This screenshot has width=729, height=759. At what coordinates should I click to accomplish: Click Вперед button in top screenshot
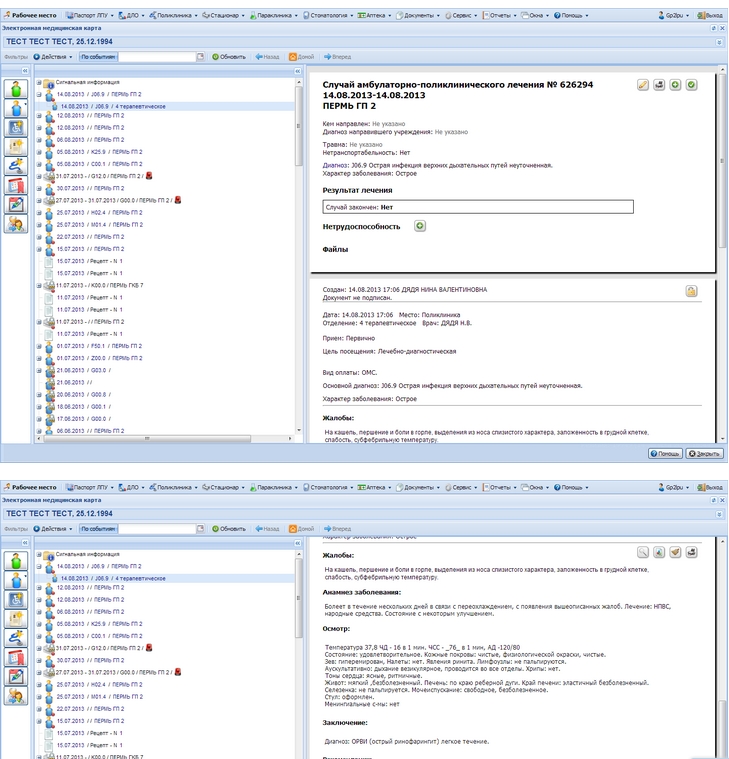(x=337, y=57)
